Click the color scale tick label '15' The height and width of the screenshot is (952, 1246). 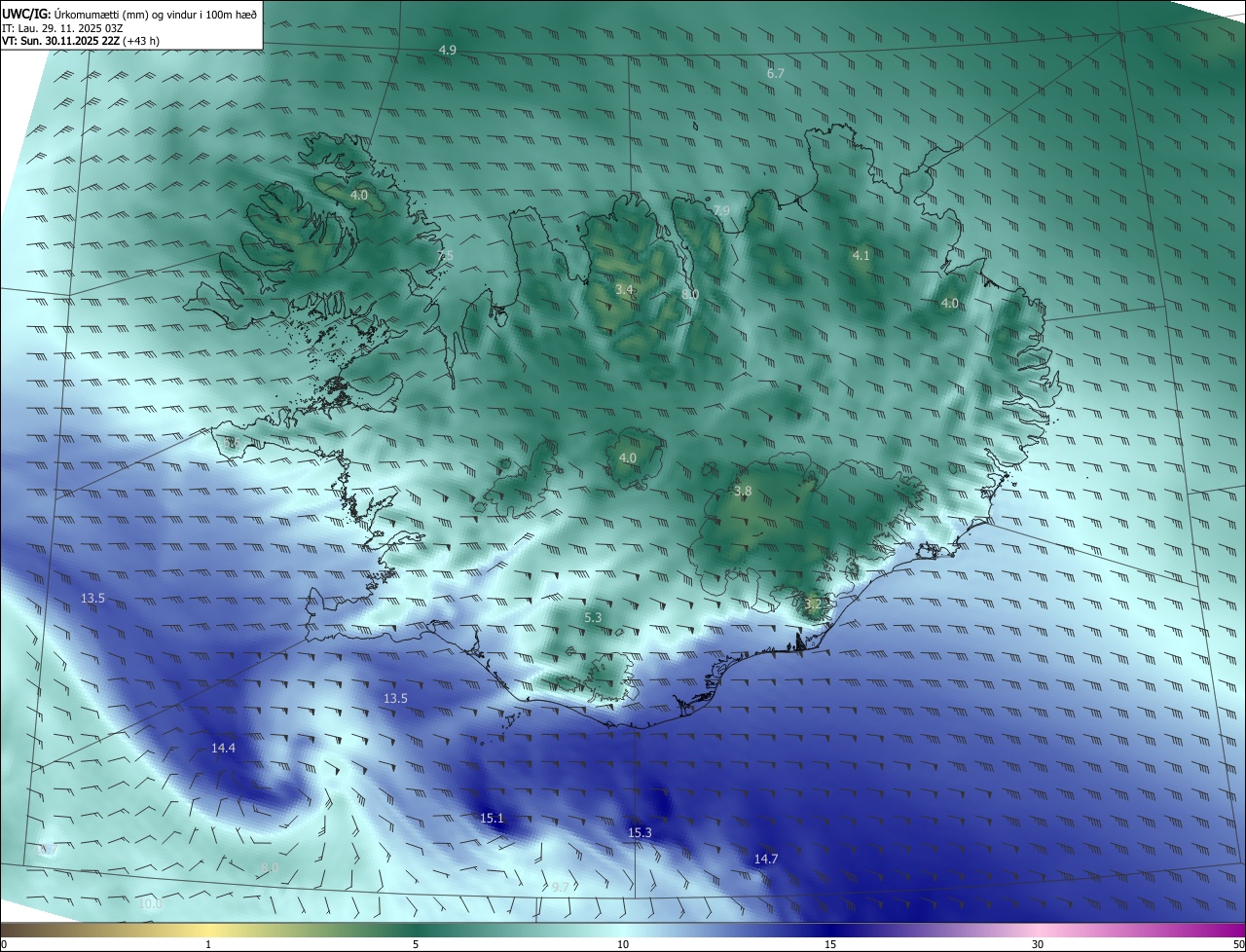point(830,944)
